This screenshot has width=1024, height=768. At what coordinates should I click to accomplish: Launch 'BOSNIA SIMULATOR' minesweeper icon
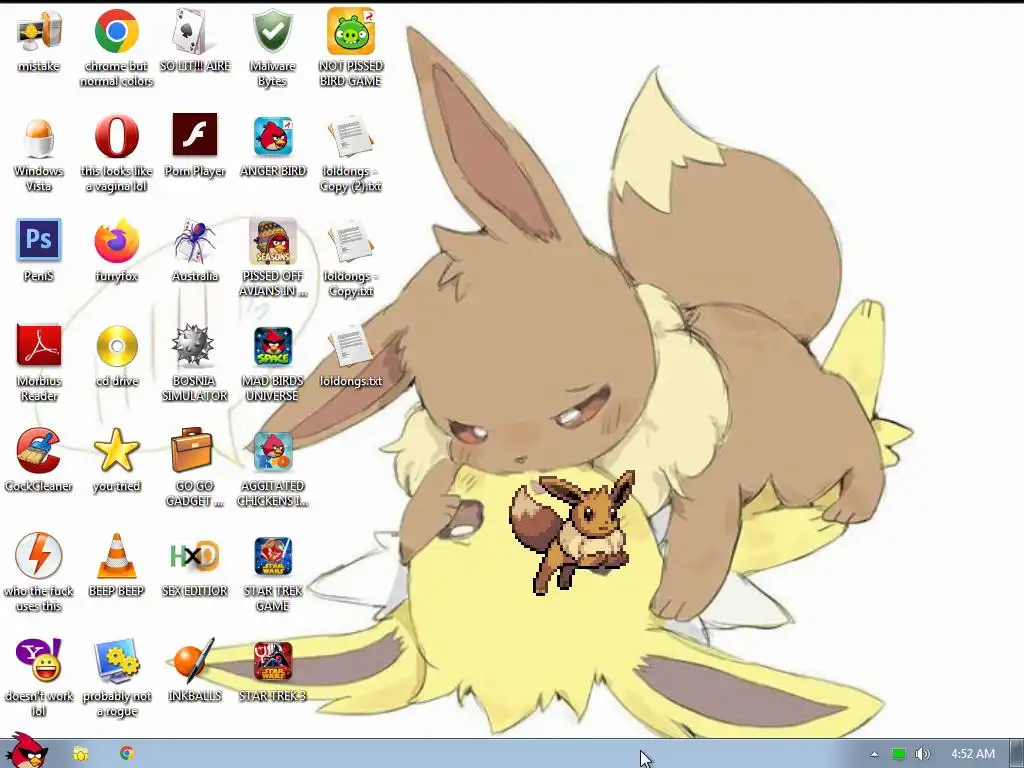tap(193, 346)
